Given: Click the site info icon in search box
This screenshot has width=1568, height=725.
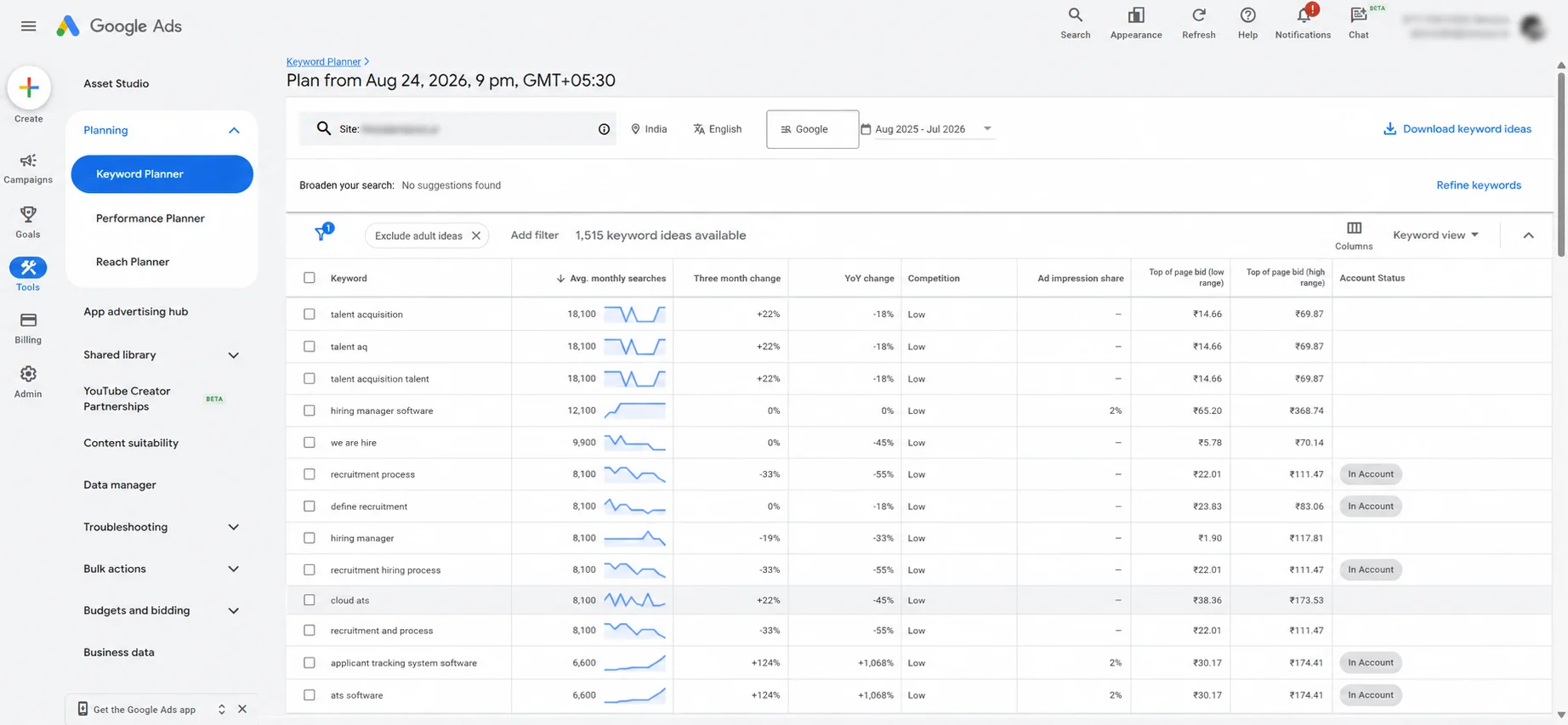Looking at the screenshot, I should pyautogui.click(x=604, y=129).
